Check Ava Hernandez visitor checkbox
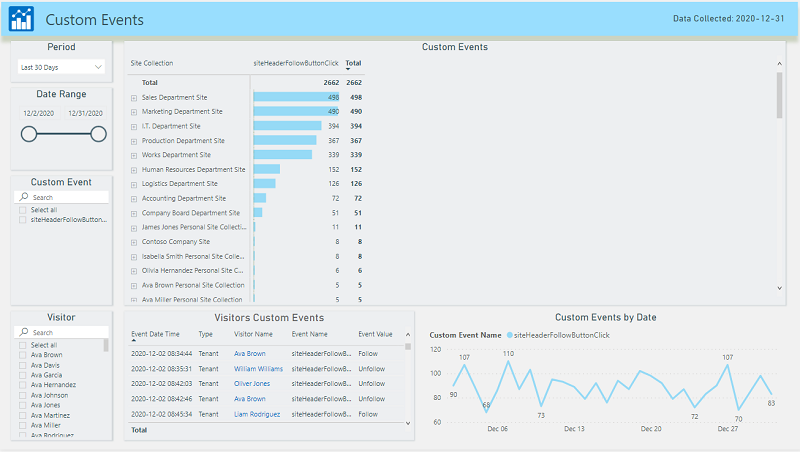Image resolution: width=800 pixels, height=452 pixels. tap(22, 385)
